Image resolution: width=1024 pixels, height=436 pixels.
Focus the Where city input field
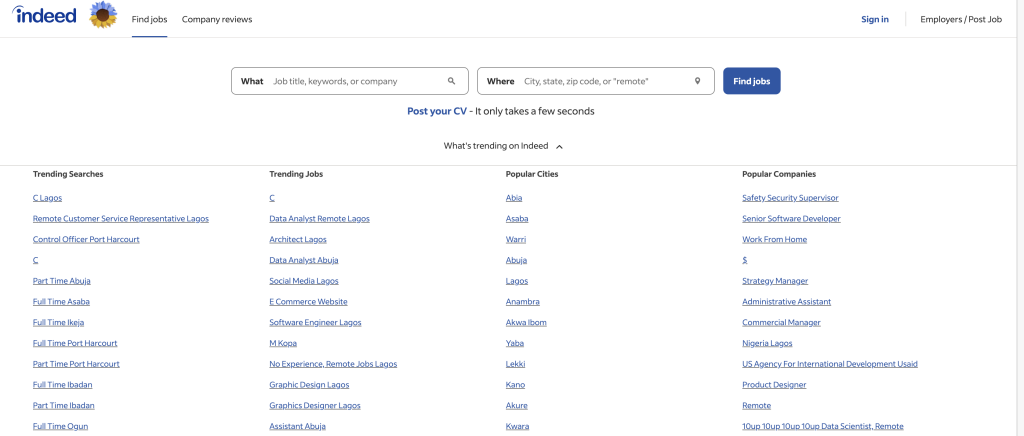(x=596, y=81)
